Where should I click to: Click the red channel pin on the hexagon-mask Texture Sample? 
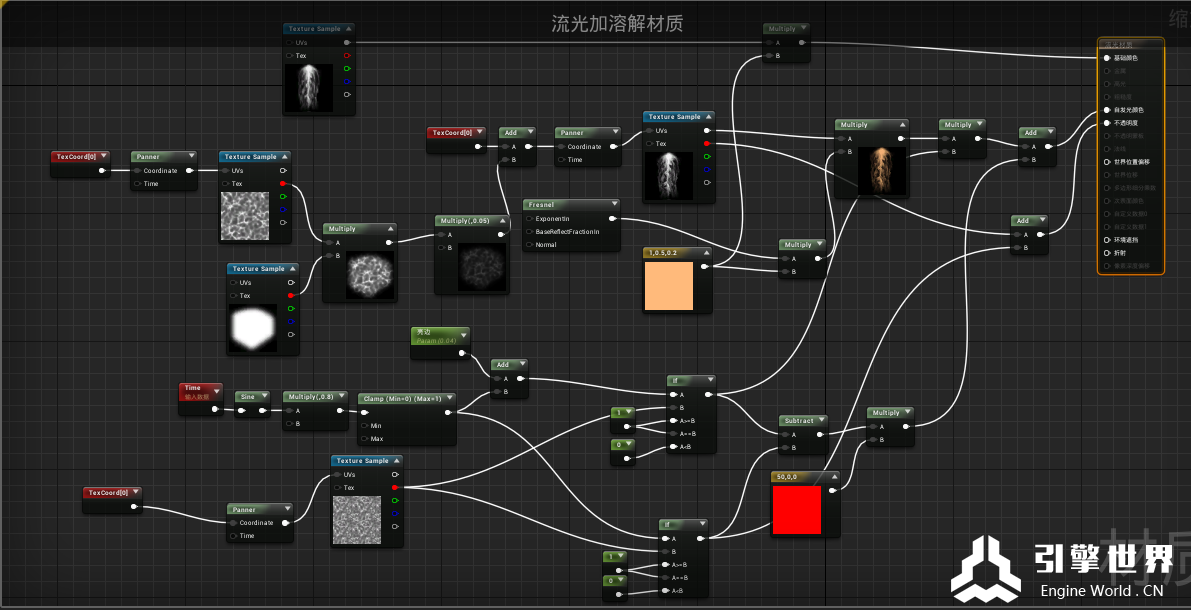[291, 296]
